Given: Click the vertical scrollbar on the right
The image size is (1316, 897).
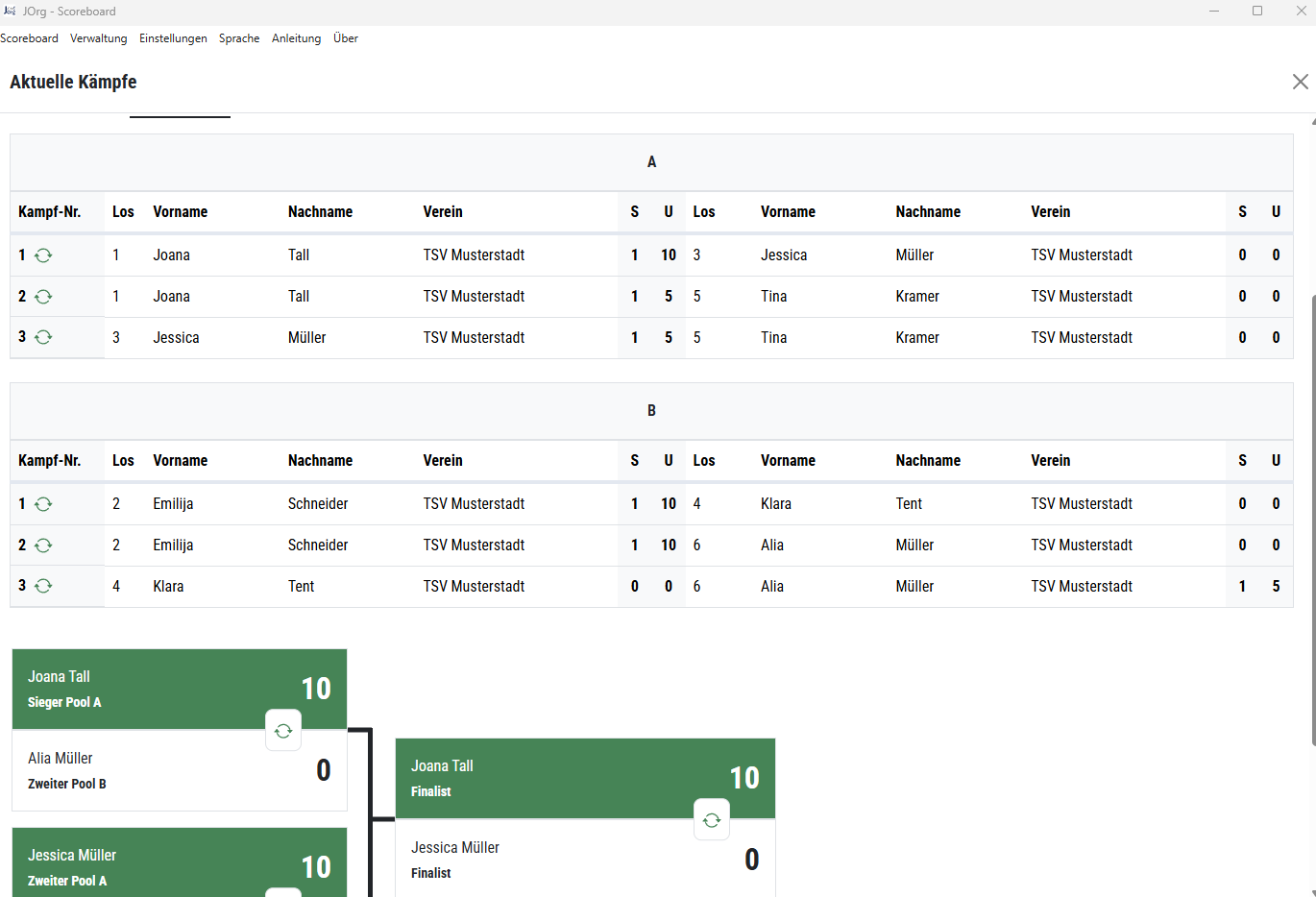Looking at the screenshot, I should pos(1312,519).
